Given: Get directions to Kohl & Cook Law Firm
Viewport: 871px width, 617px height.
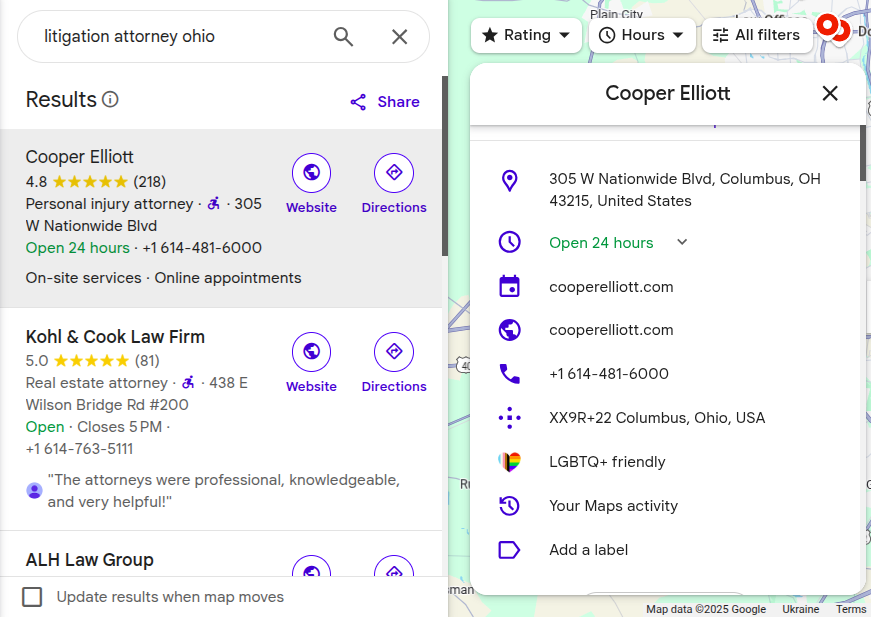Looking at the screenshot, I should coord(394,352).
